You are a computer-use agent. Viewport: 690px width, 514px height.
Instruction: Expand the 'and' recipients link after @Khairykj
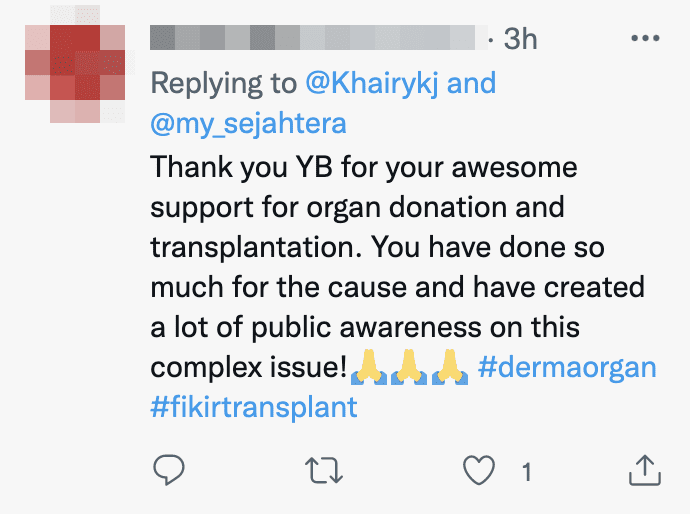[x=471, y=83]
